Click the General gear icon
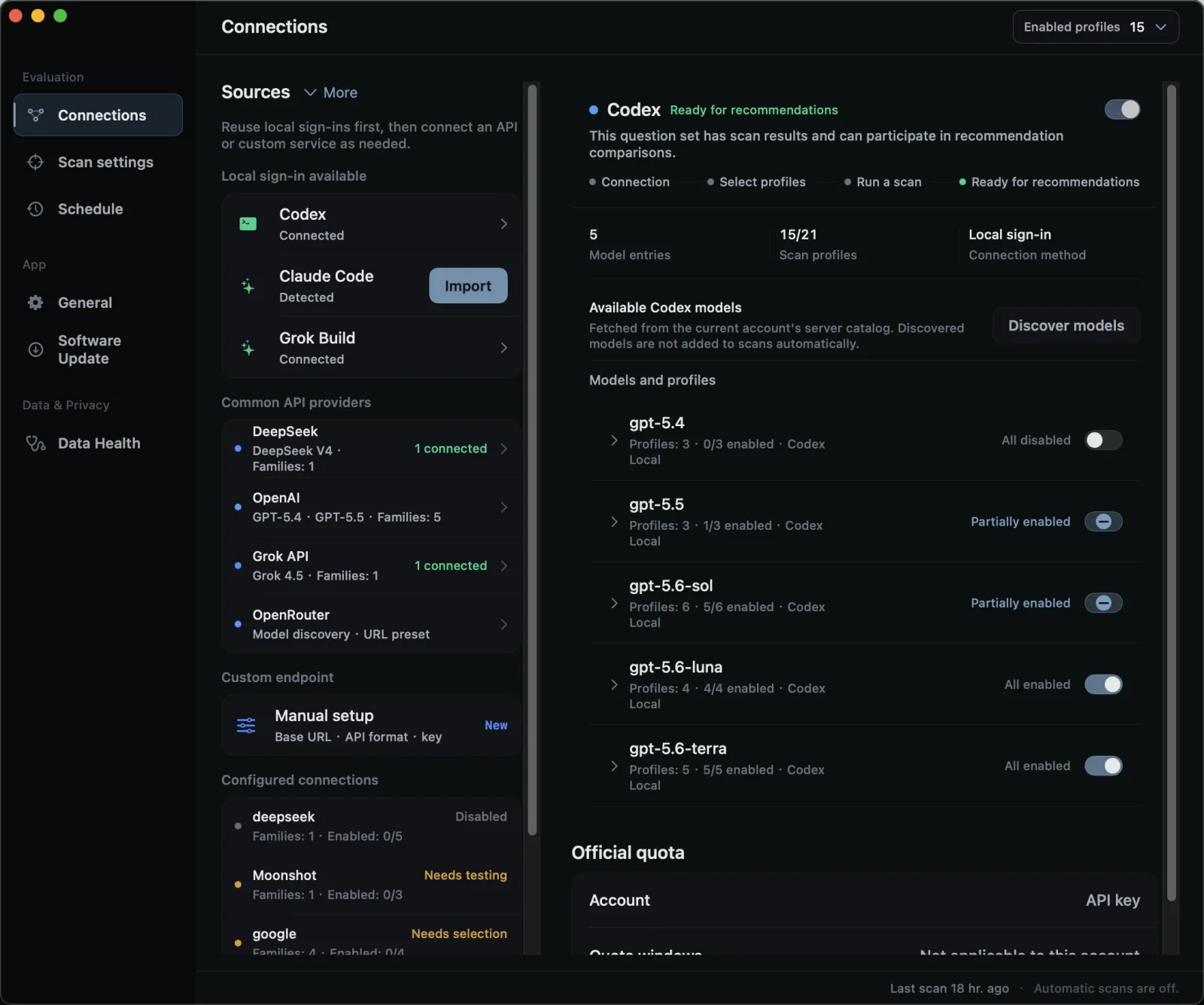Viewport: 1204px width, 1005px height. click(35, 303)
